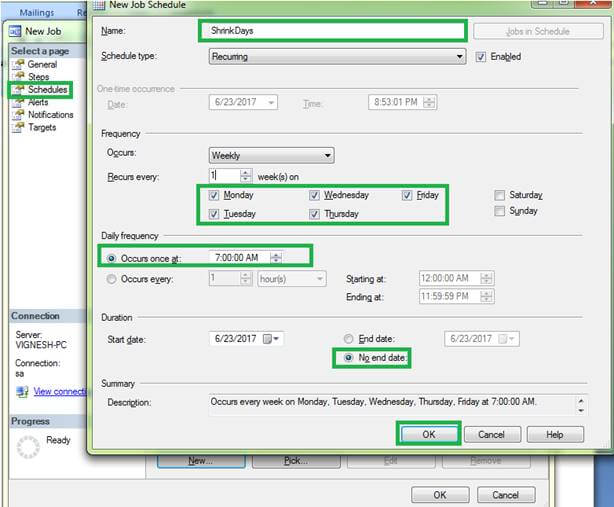Click the Recurs every spinner arrows

pyautogui.click(x=246, y=175)
